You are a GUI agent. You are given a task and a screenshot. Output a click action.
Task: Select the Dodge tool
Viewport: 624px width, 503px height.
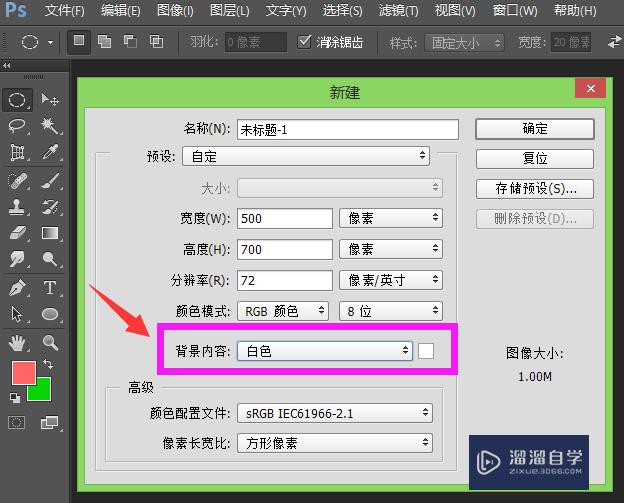50,259
